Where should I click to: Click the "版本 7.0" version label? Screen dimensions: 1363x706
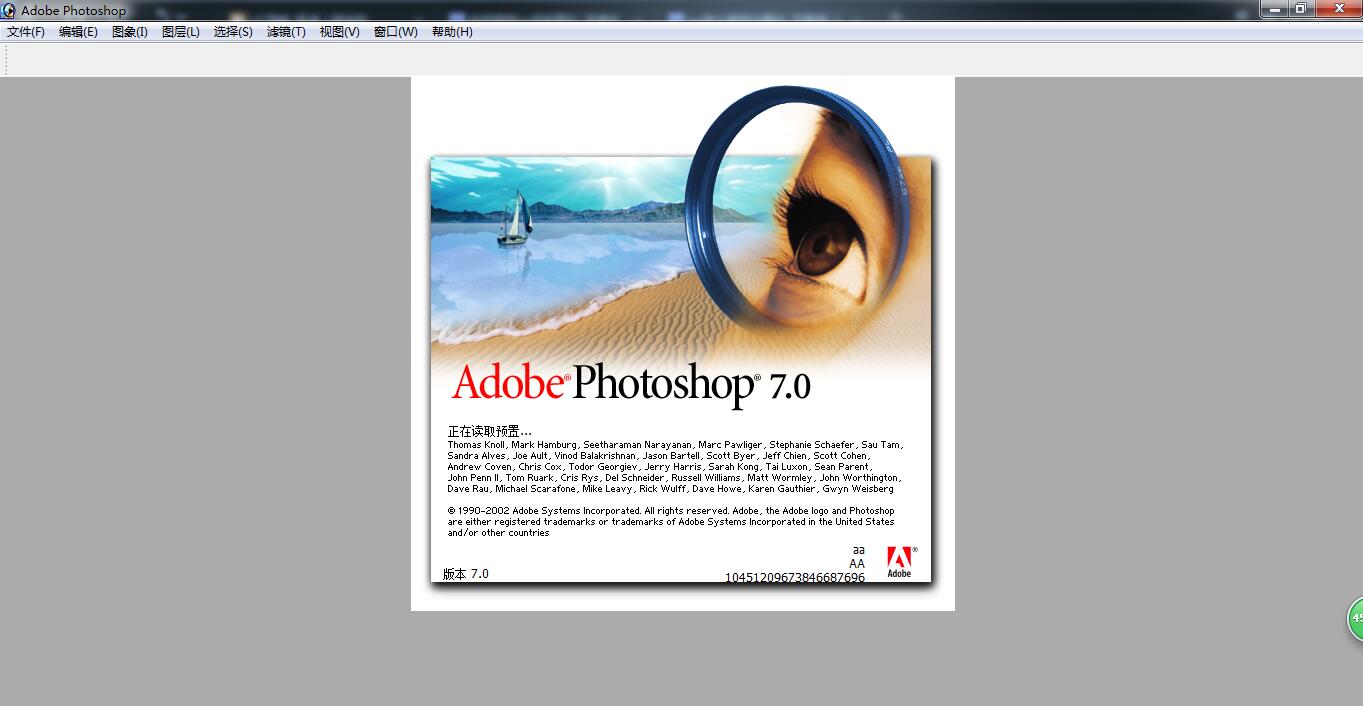[x=466, y=574]
